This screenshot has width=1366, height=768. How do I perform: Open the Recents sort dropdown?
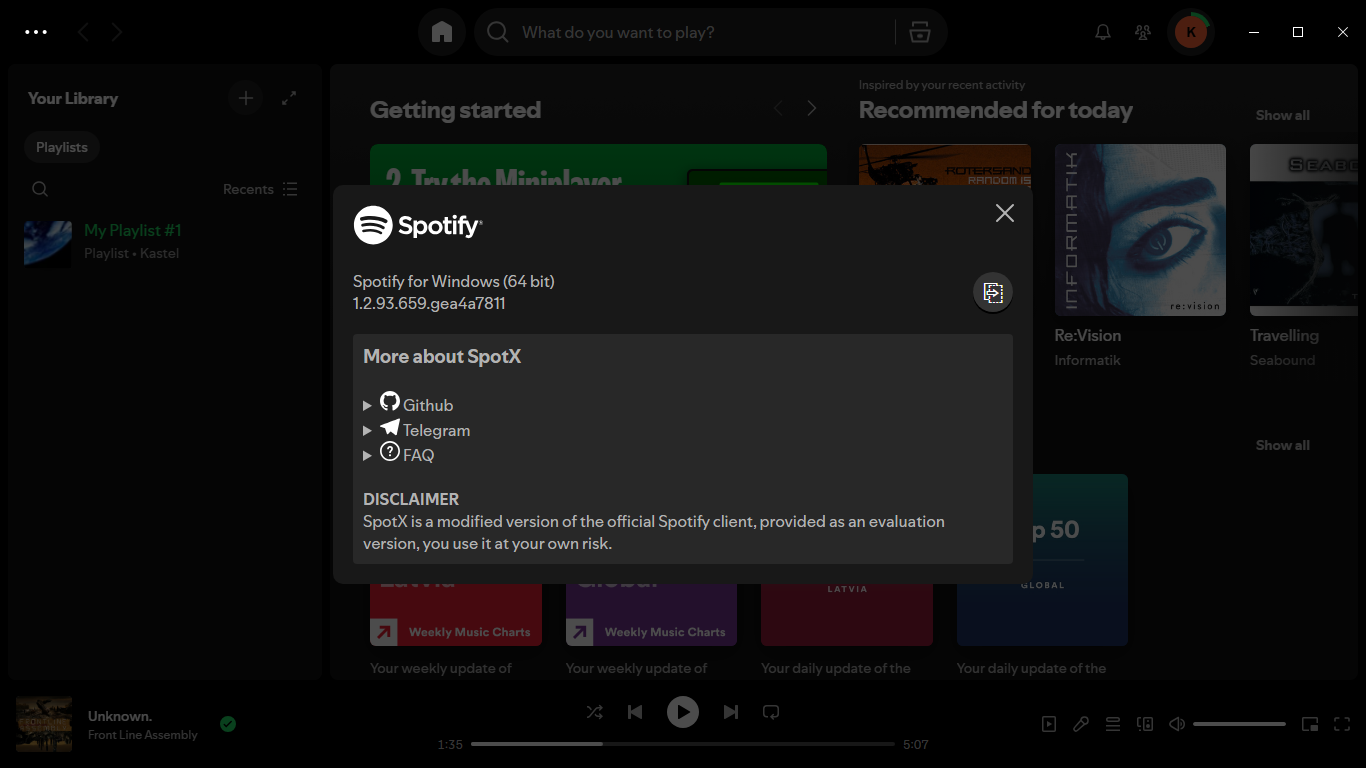(x=260, y=189)
